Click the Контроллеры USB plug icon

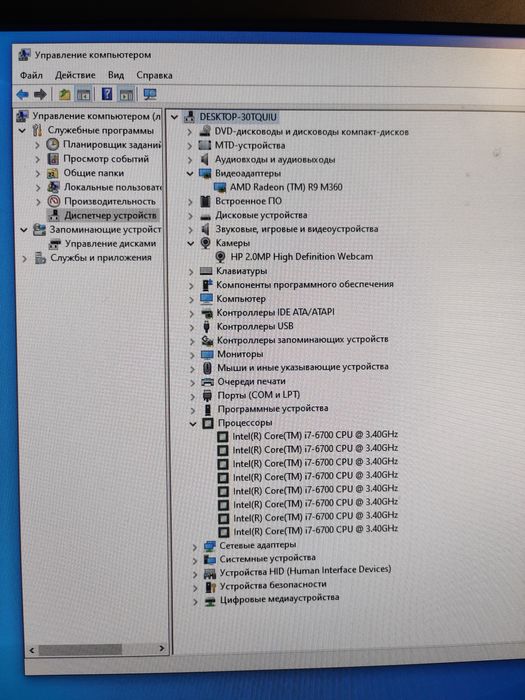[206, 326]
